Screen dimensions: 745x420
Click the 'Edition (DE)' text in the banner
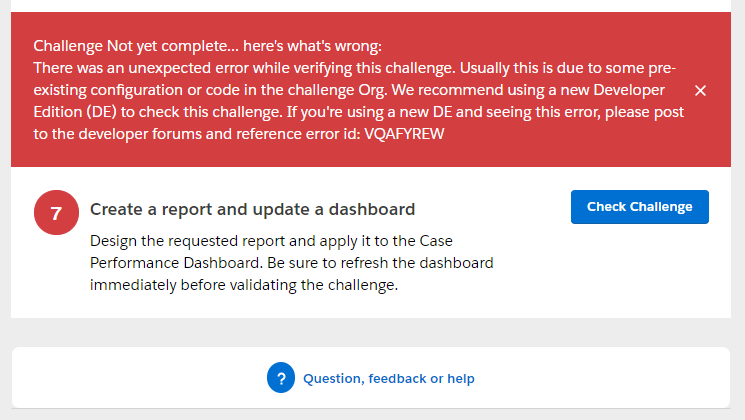tap(76, 112)
